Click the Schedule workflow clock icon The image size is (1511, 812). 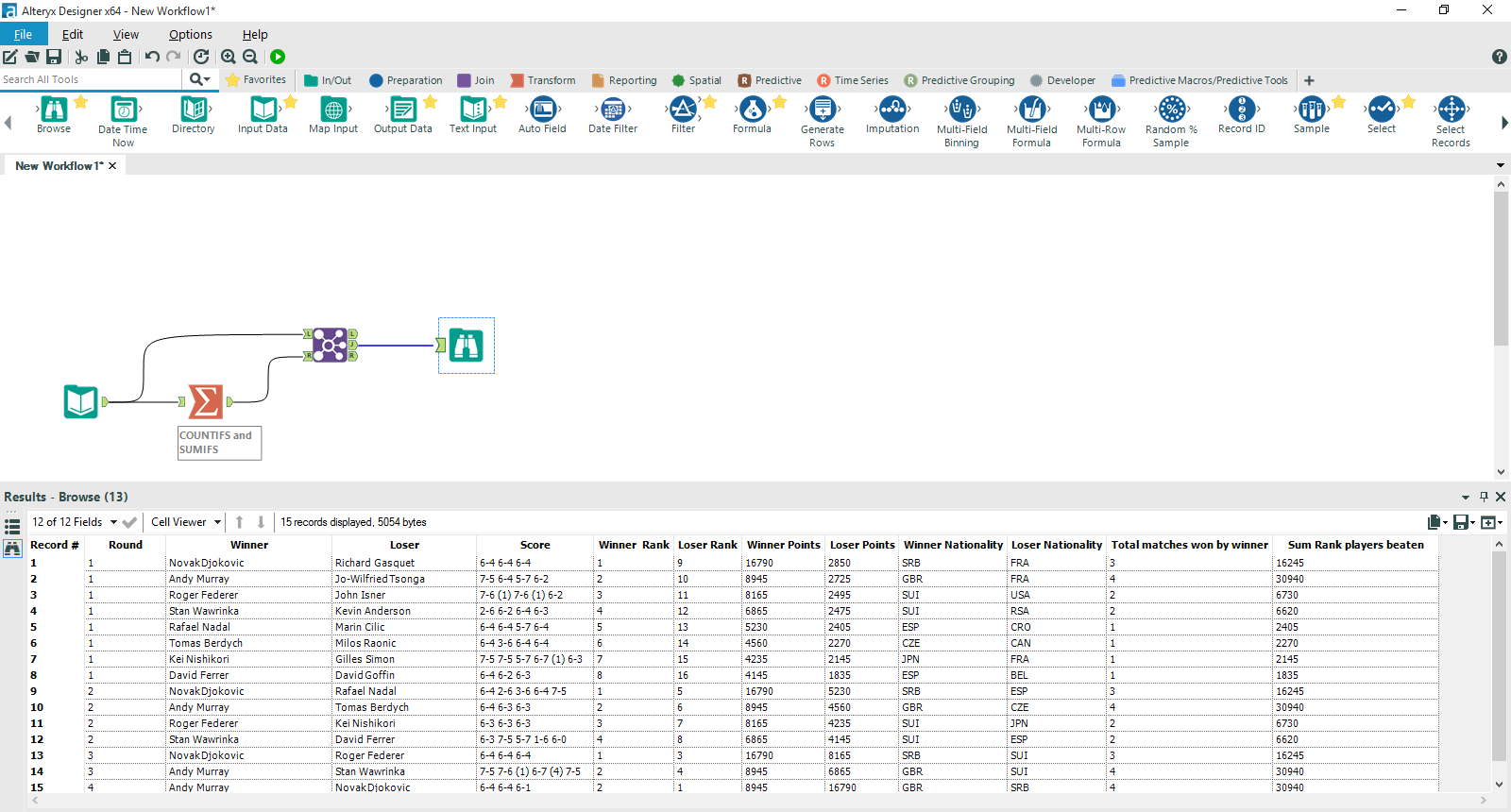click(201, 57)
